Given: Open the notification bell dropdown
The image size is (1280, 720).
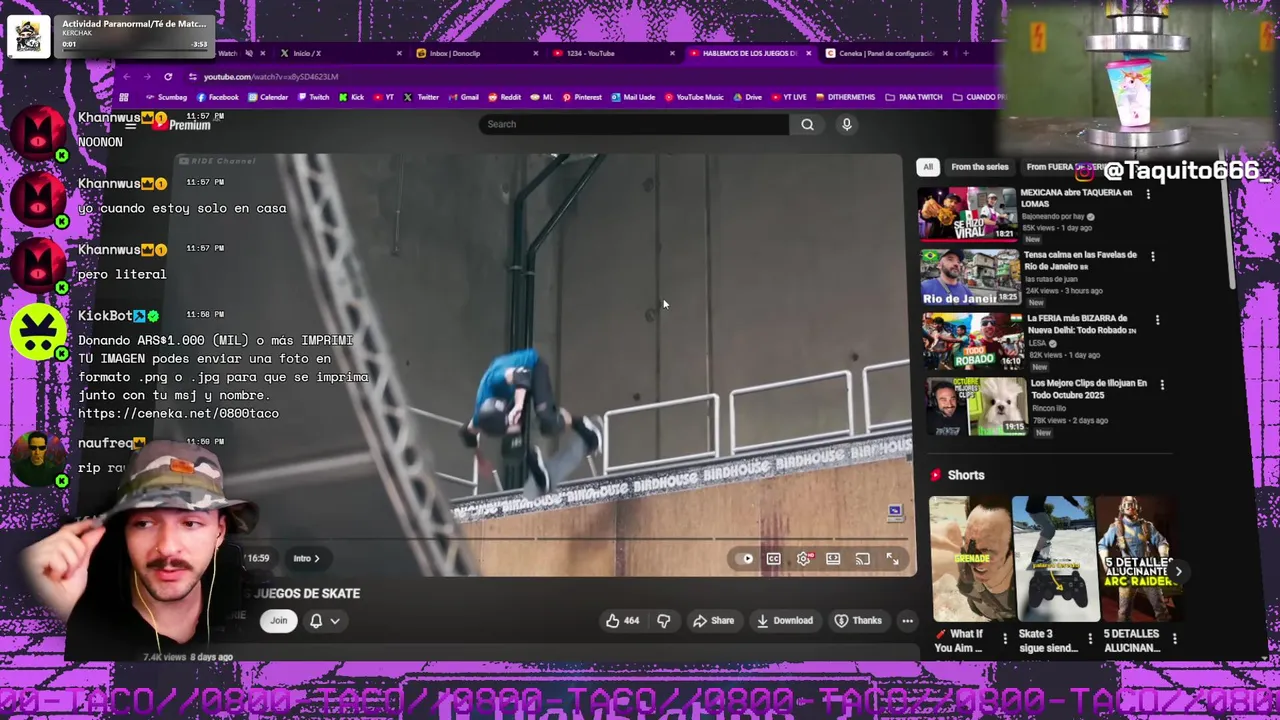Looking at the screenshot, I should click(324, 620).
